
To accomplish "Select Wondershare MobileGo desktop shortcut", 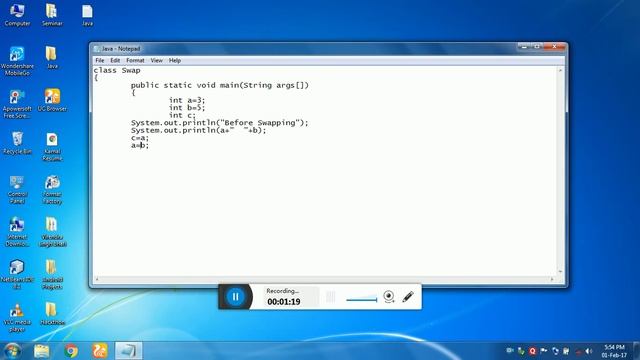I will pyautogui.click(x=17, y=61).
